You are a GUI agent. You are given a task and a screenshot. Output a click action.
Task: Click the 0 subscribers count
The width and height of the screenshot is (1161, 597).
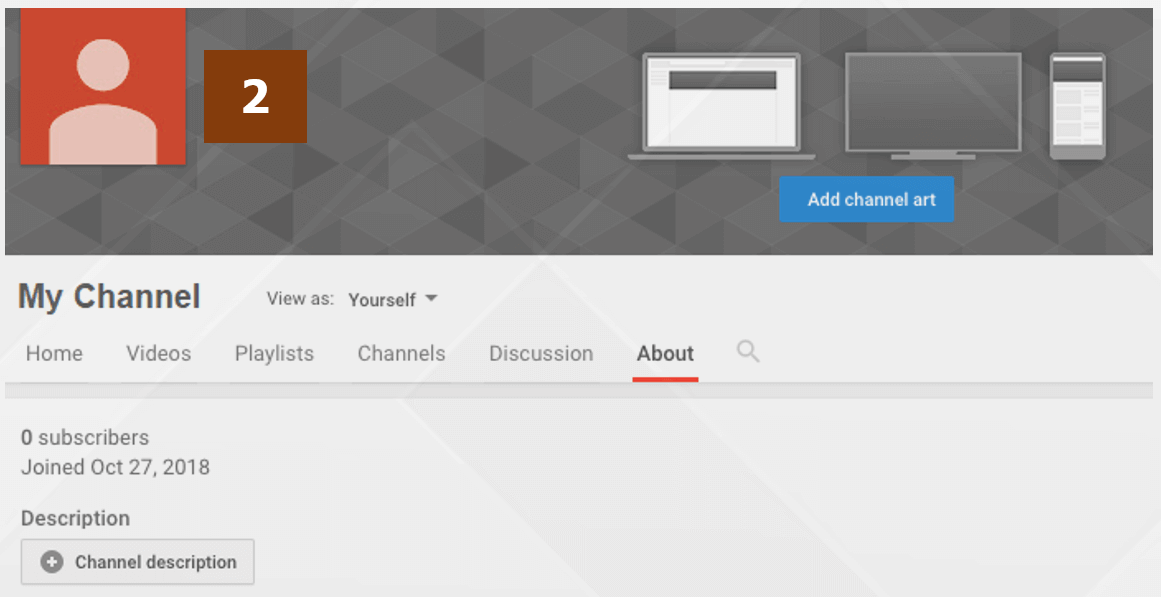click(85, 437)
